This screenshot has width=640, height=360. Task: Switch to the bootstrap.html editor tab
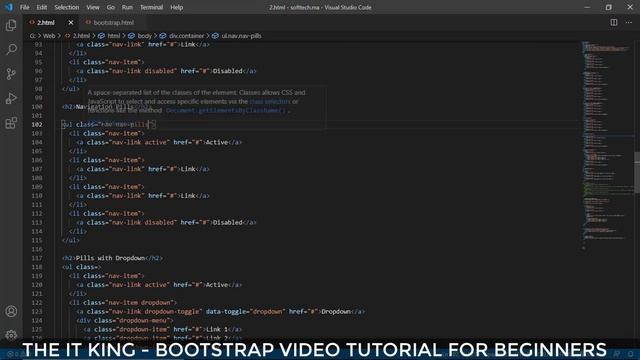(x=113, y=22)
